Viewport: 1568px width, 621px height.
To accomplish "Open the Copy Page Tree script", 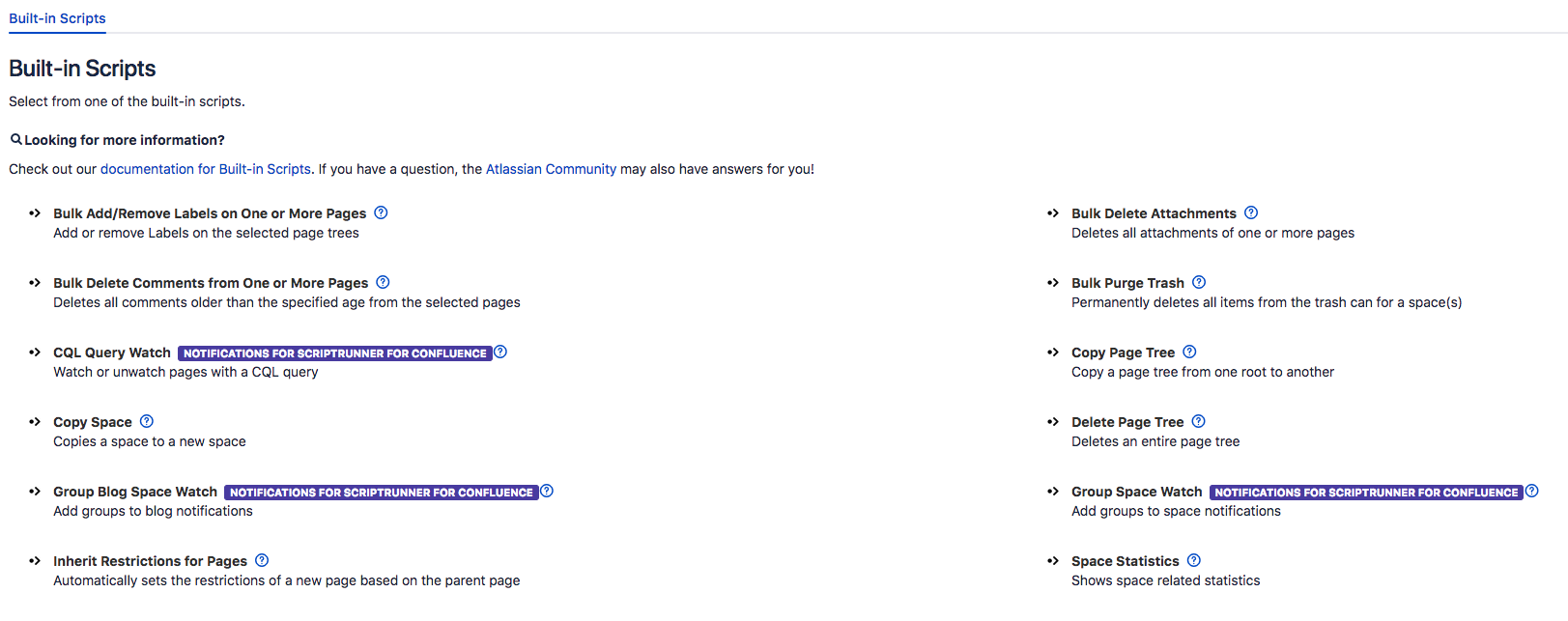I will pos(1123,353).
